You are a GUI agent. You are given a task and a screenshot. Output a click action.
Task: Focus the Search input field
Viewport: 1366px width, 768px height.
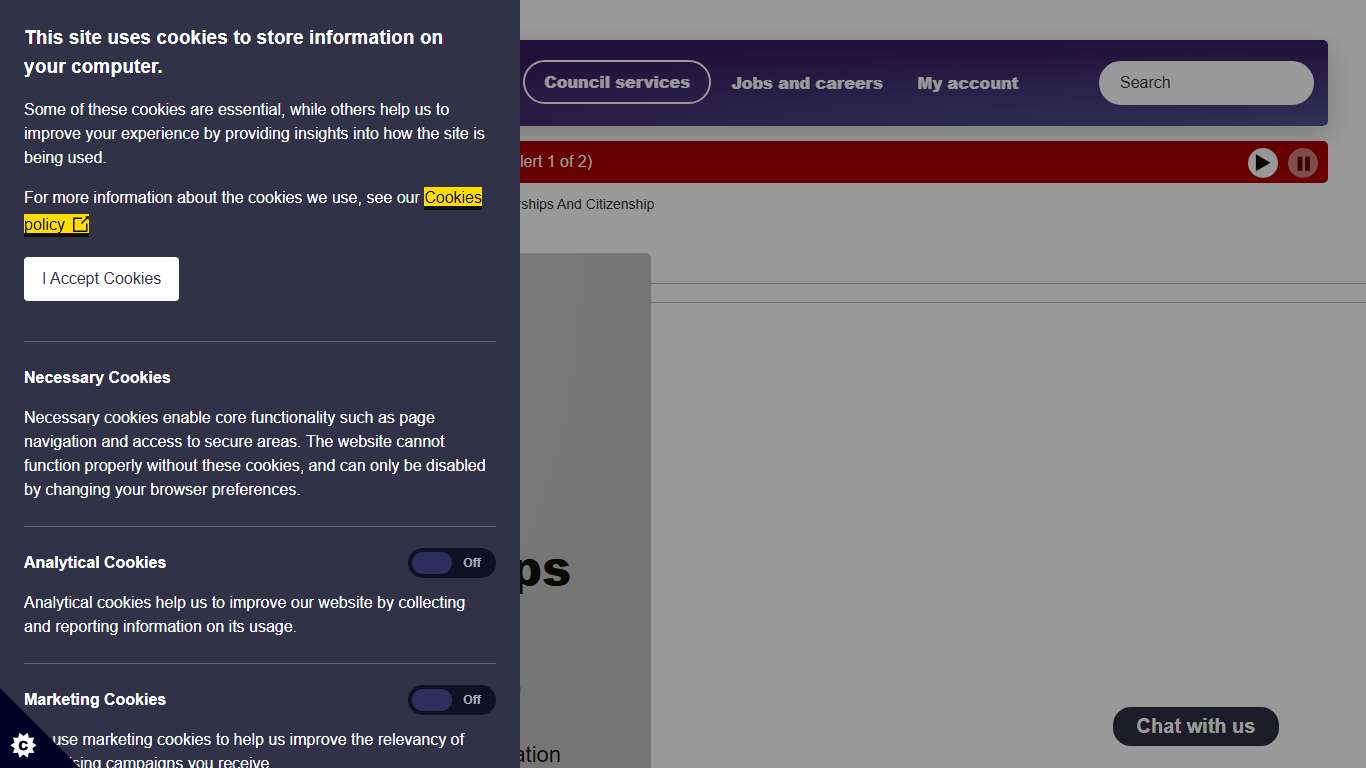(x=1205, y=83)
